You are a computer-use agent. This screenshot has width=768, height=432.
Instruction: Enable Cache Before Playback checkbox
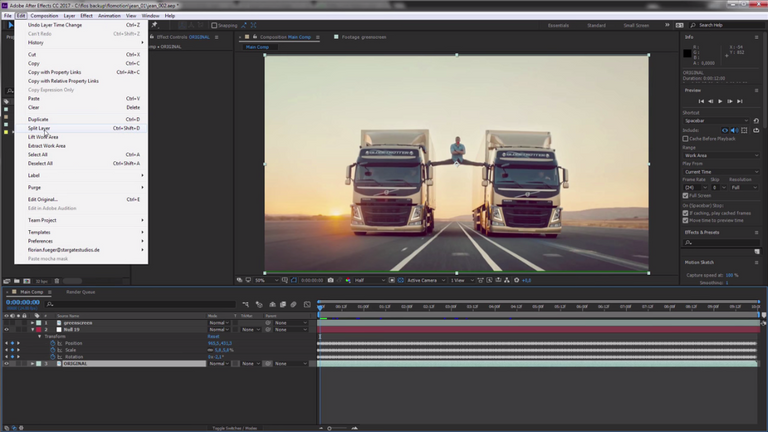[x=685, y=139]
